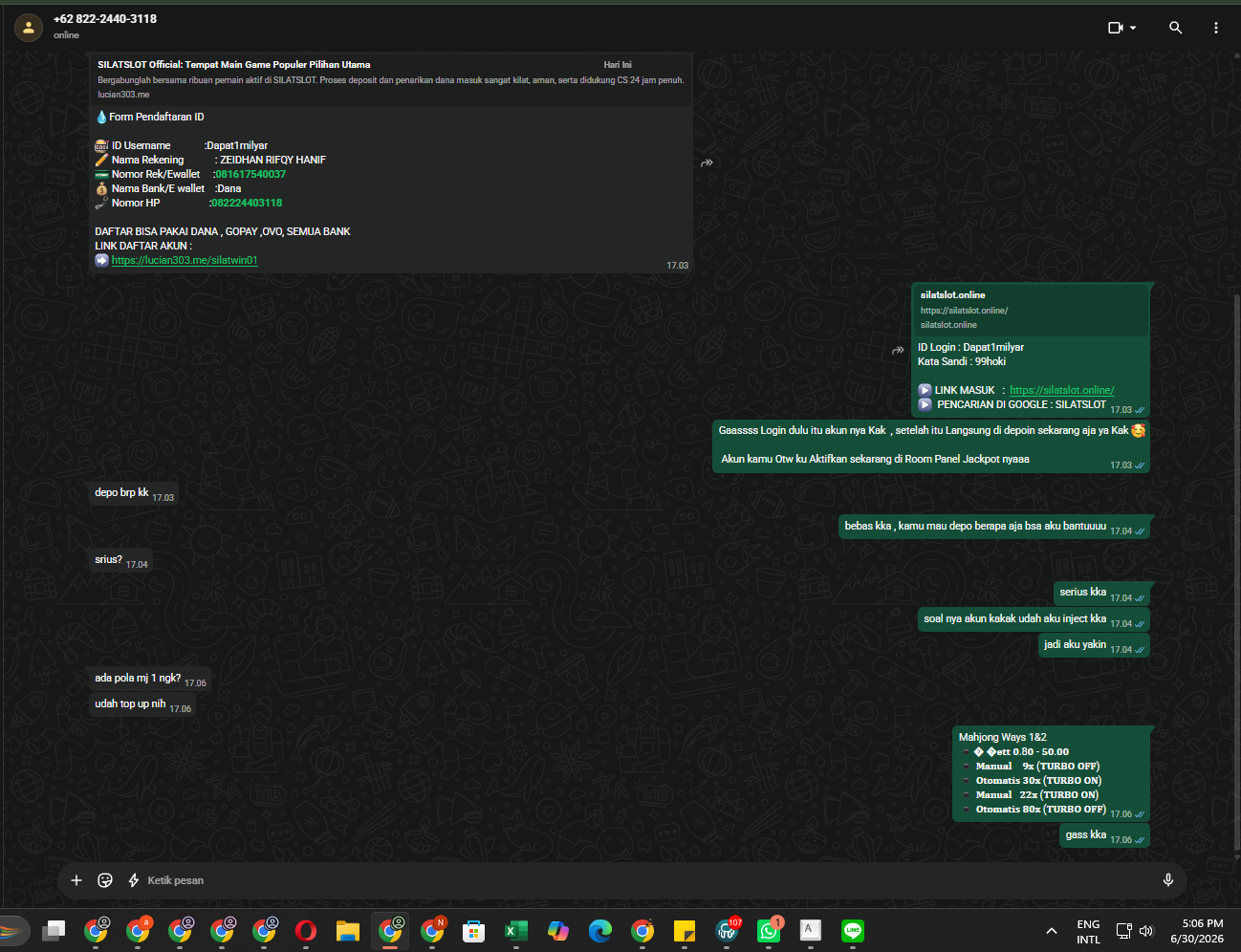Open Chrome with the N badge
Screen dimensions: 1241x952
pyautogui.click(x=432, y=930)
